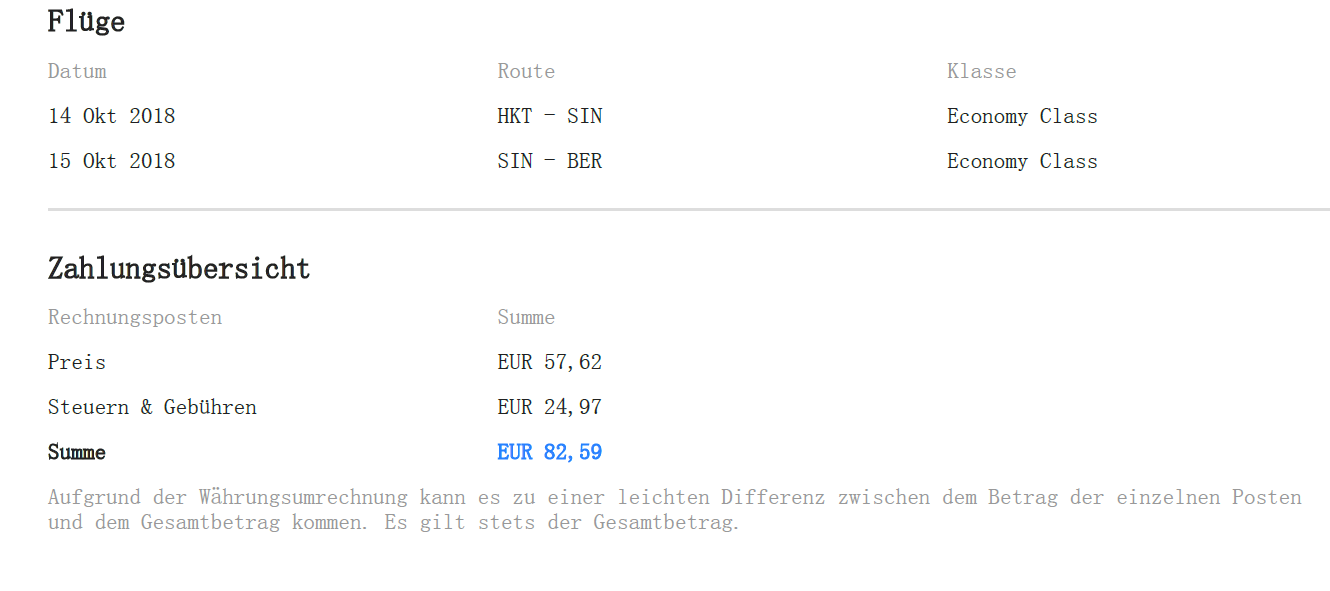The width and height of the screenshot is (1330, 591).
Task: Click the bold Summe row label
Action: point(77,452)
